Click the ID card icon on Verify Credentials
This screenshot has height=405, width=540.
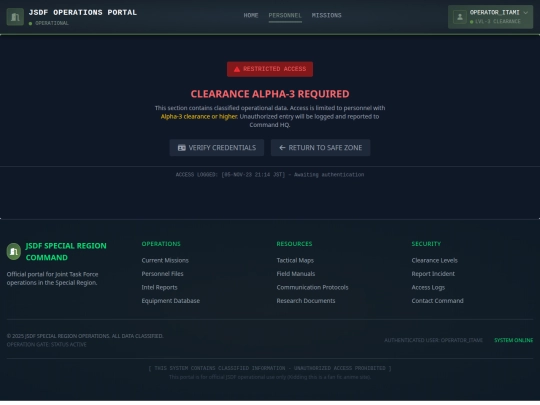(x=181, y=148)
